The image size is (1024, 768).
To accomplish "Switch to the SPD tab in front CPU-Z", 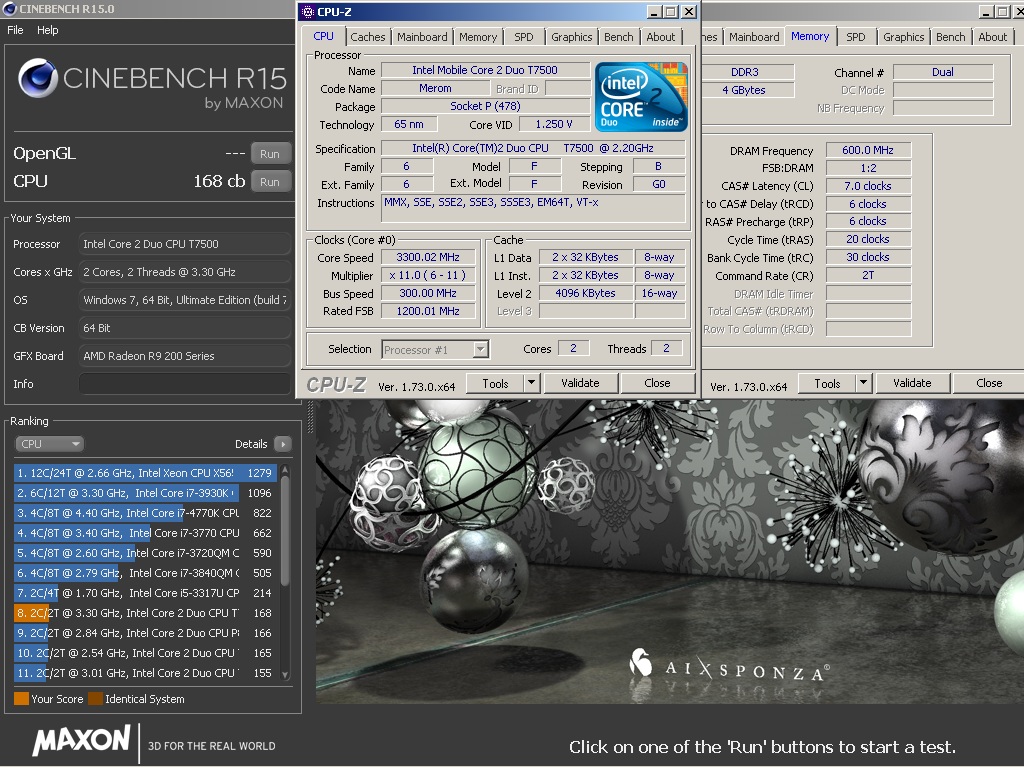I will (524, 37).
